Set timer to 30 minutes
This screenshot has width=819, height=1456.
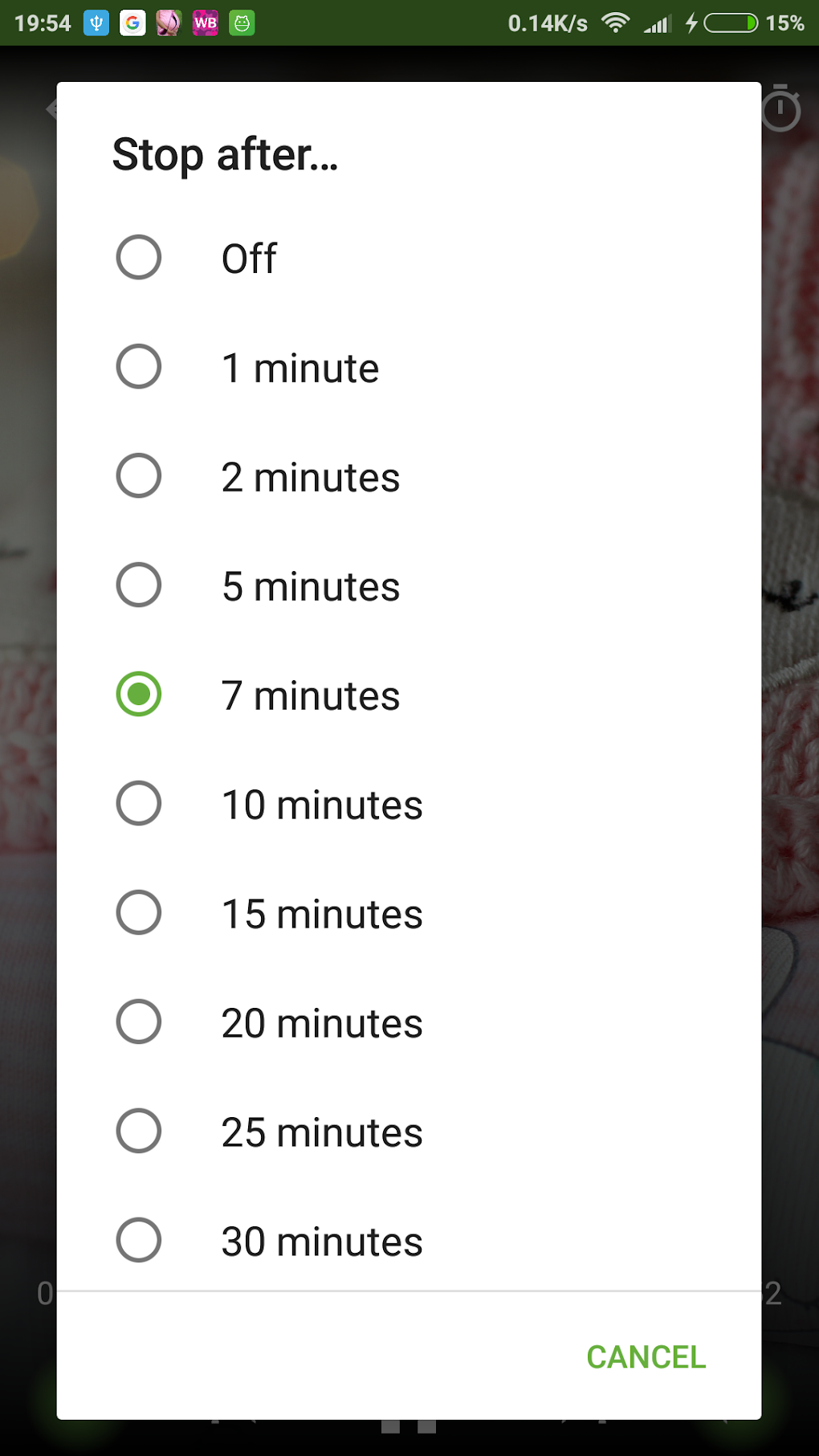[x=139, y=1241]
